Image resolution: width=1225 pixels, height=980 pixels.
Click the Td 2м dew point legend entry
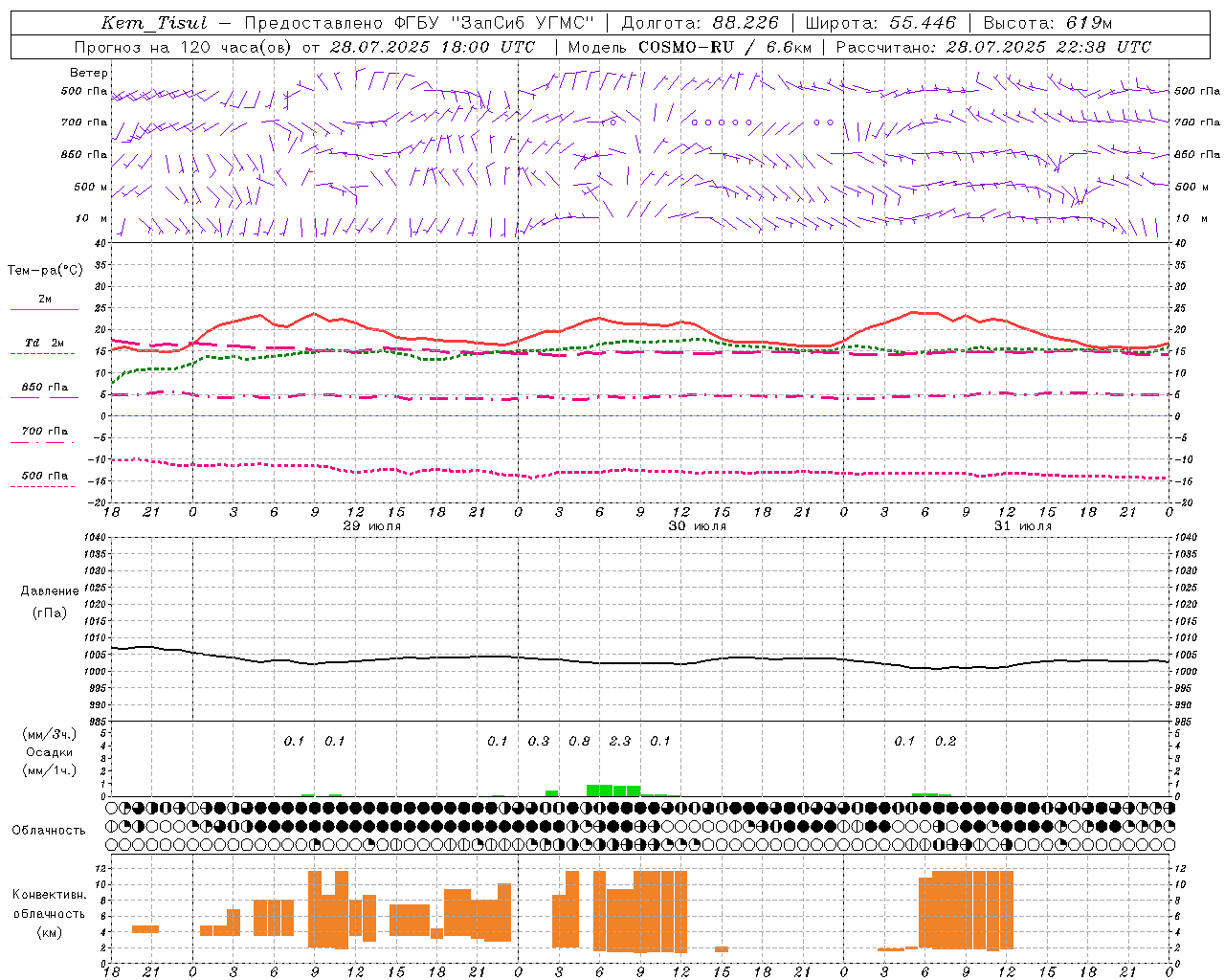coord(44,343)
